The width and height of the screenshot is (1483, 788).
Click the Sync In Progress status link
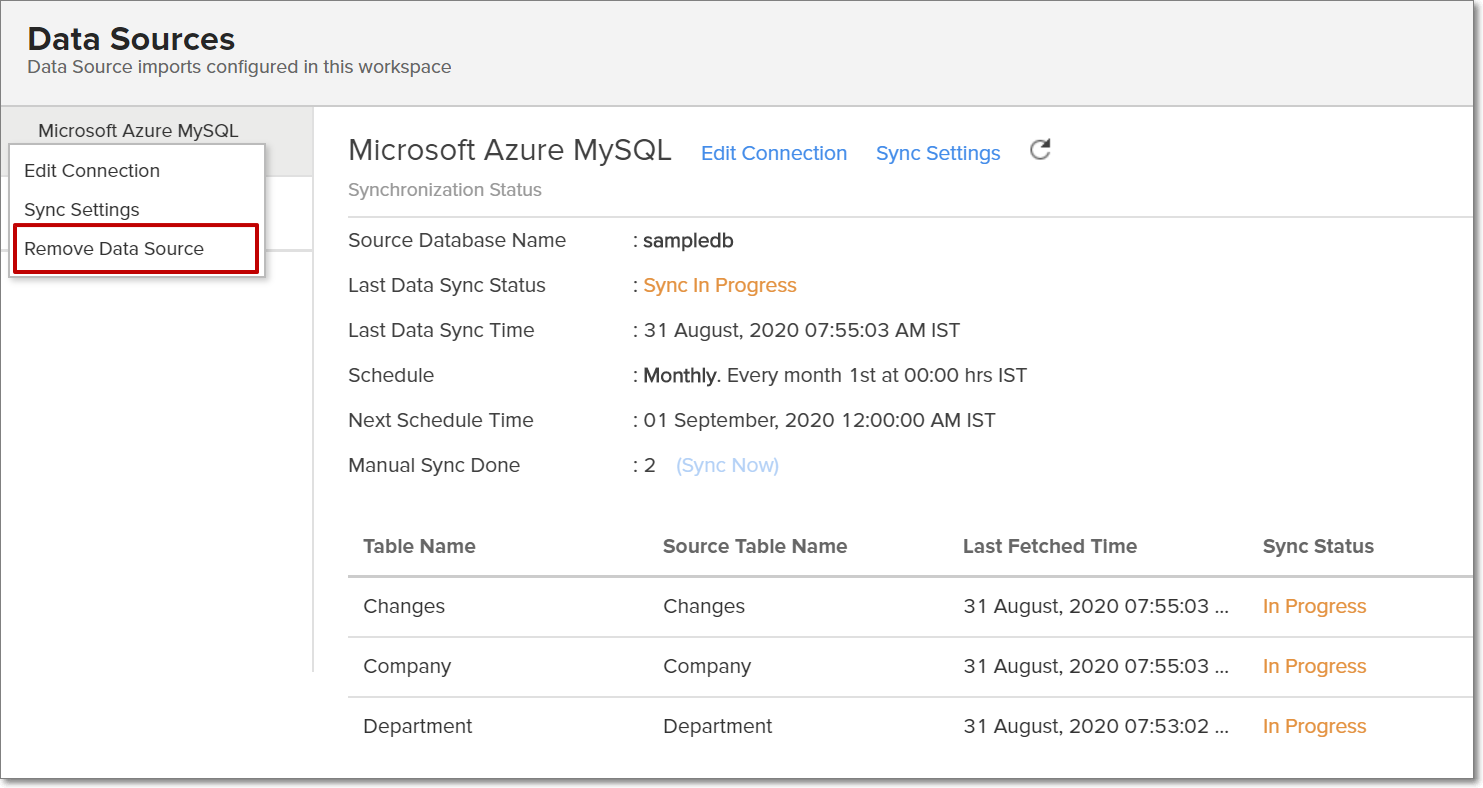coord(719,285)
